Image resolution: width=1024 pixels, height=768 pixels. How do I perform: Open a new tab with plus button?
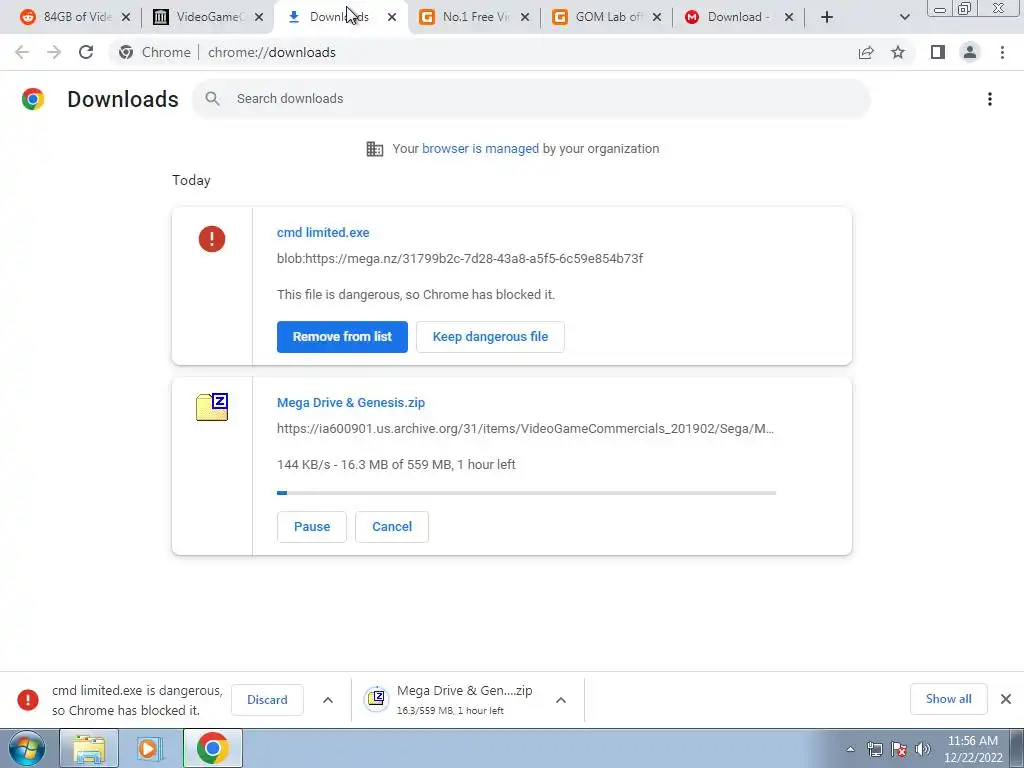pyautogui.click(x=827, y=17)
